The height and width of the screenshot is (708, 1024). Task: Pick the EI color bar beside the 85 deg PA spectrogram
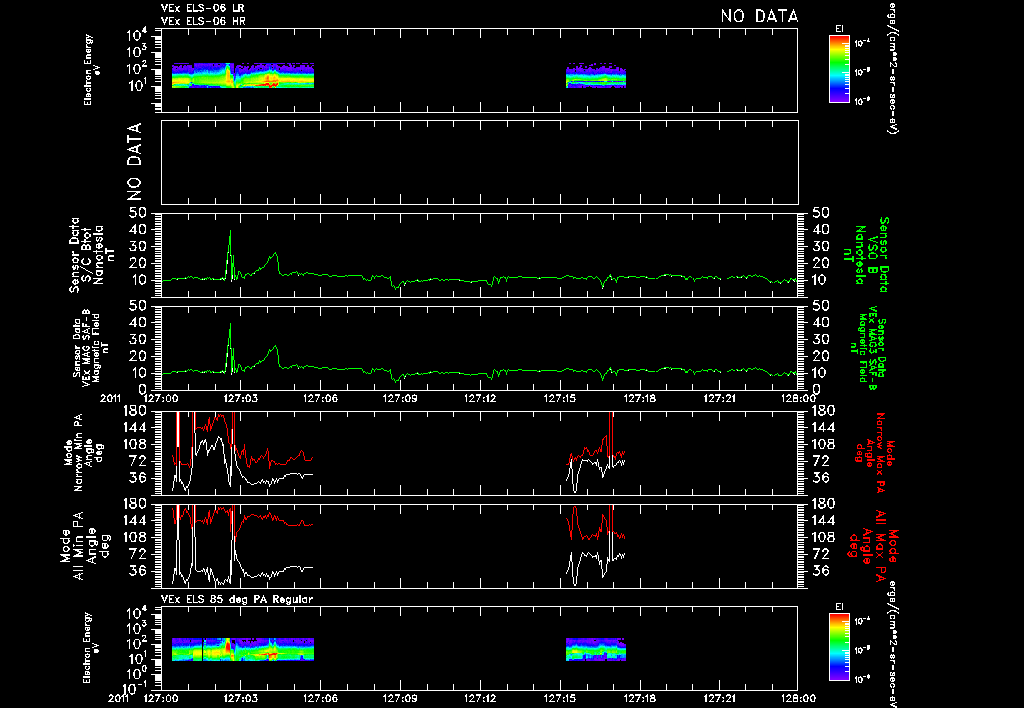pyautogui.click(x=839, y=647)
